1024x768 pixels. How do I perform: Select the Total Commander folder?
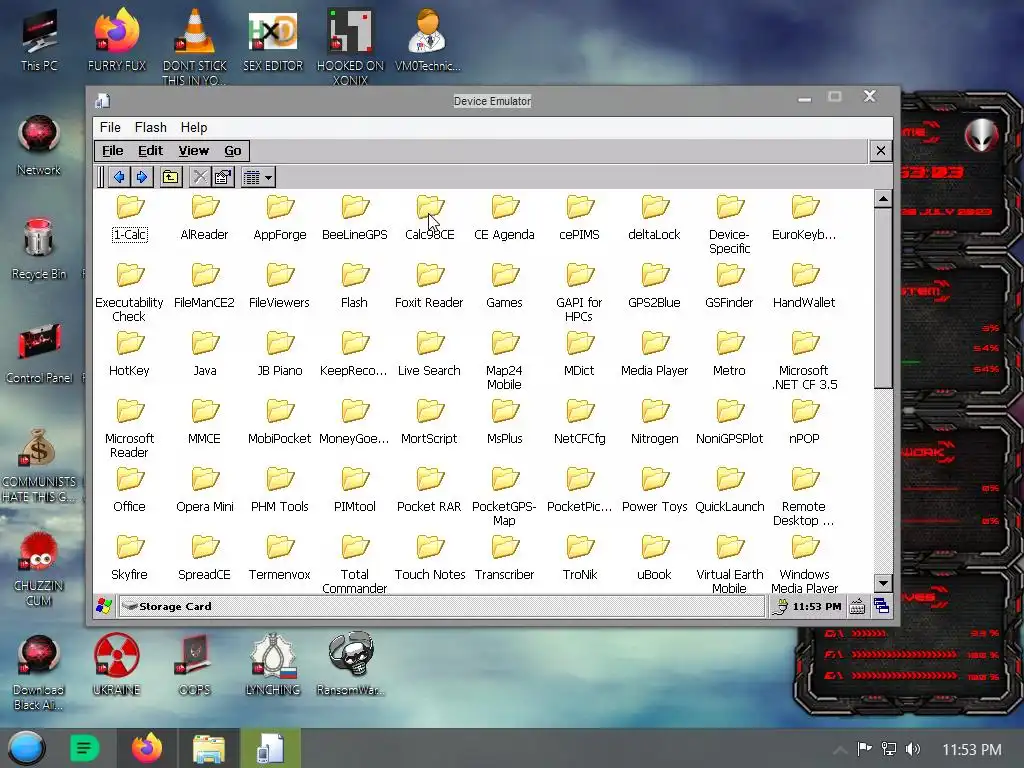355,564
